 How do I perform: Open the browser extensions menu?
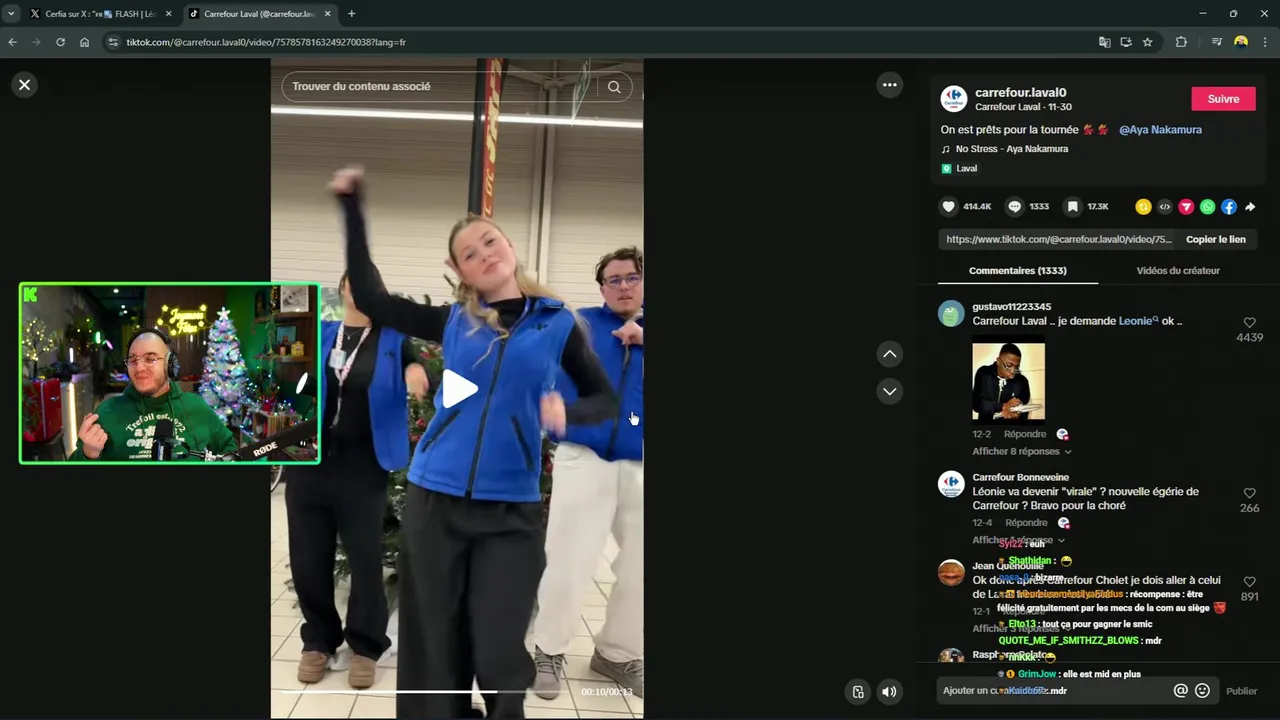click(x=1181, y=42)
